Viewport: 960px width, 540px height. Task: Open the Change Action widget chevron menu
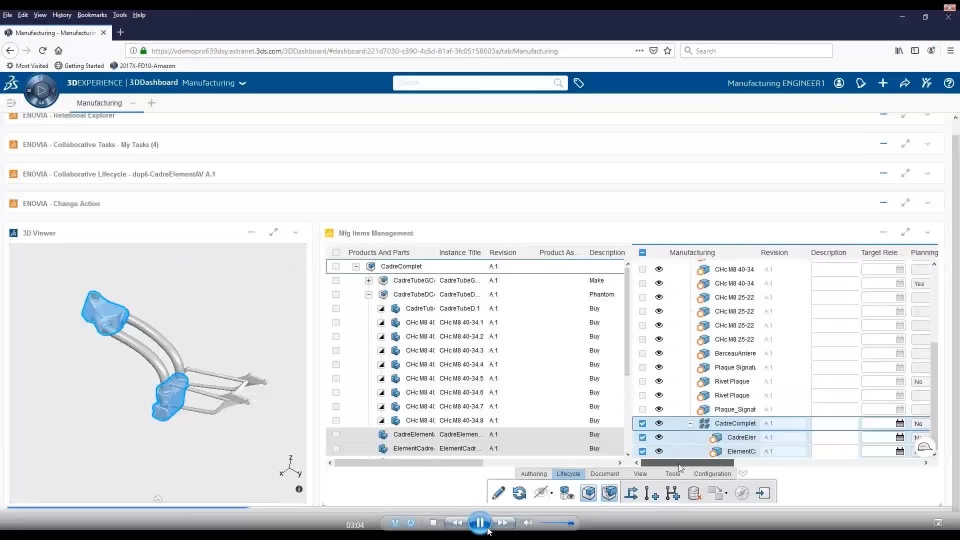pos(928,203)
